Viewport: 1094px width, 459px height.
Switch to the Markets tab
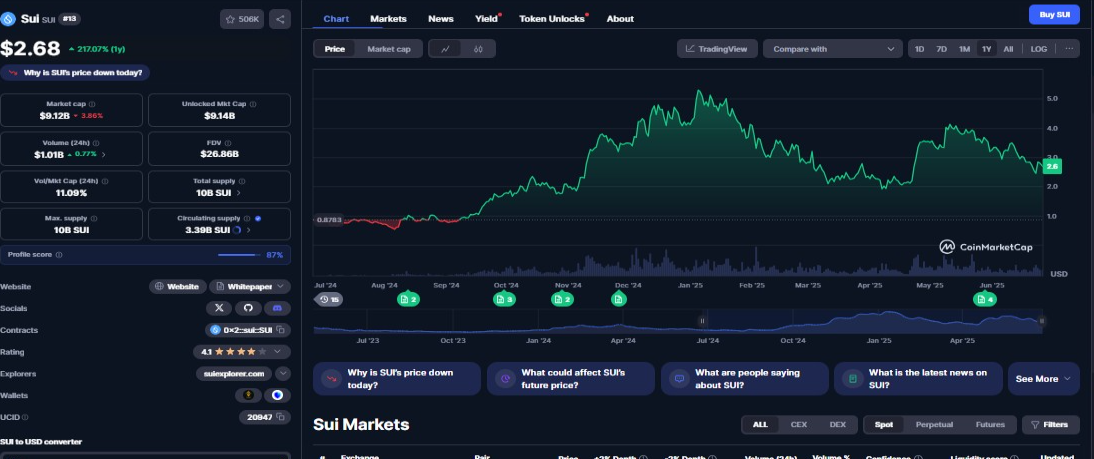pos(388,19)
